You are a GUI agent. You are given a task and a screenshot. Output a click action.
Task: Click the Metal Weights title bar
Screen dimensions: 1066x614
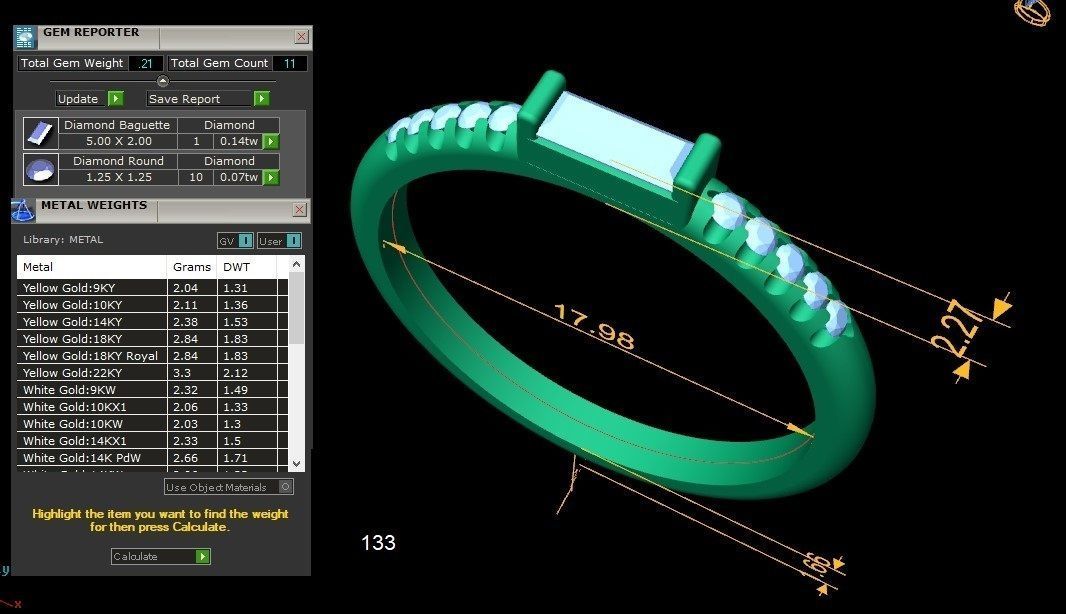[163, 210]
